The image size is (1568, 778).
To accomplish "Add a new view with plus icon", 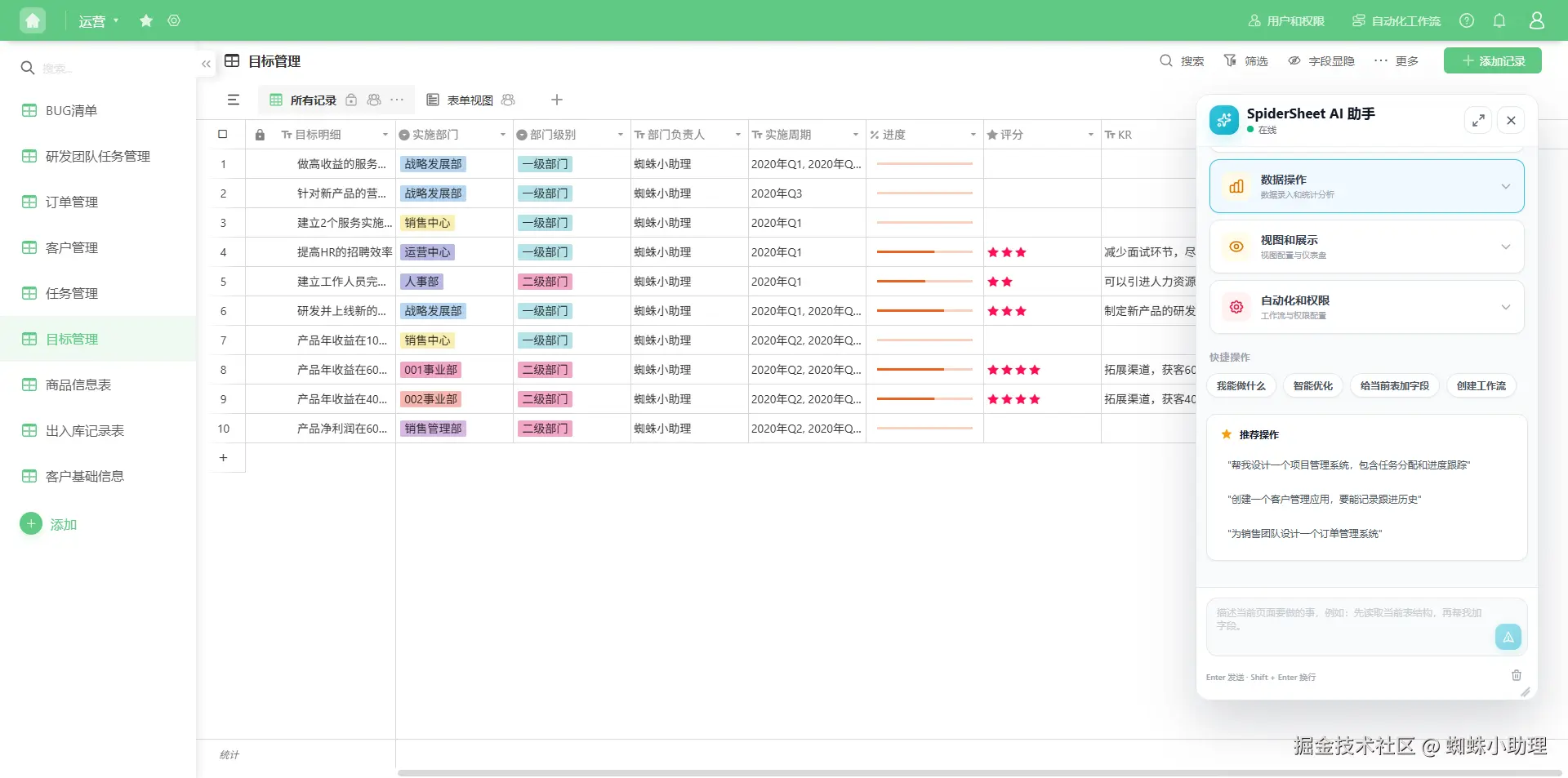I will point(557,100).
